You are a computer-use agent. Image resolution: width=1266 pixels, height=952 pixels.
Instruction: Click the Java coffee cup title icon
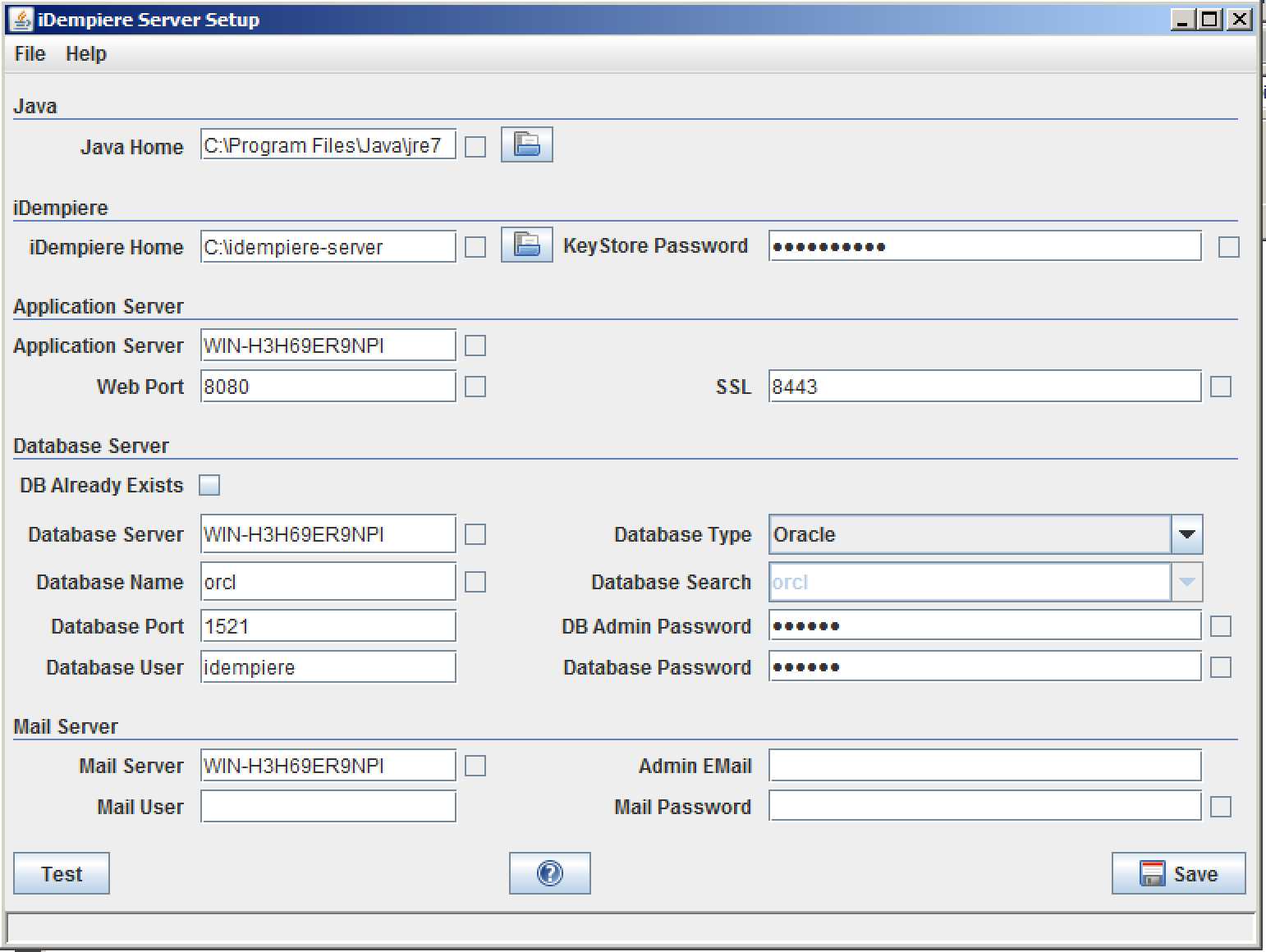click(x=21, y=19)
